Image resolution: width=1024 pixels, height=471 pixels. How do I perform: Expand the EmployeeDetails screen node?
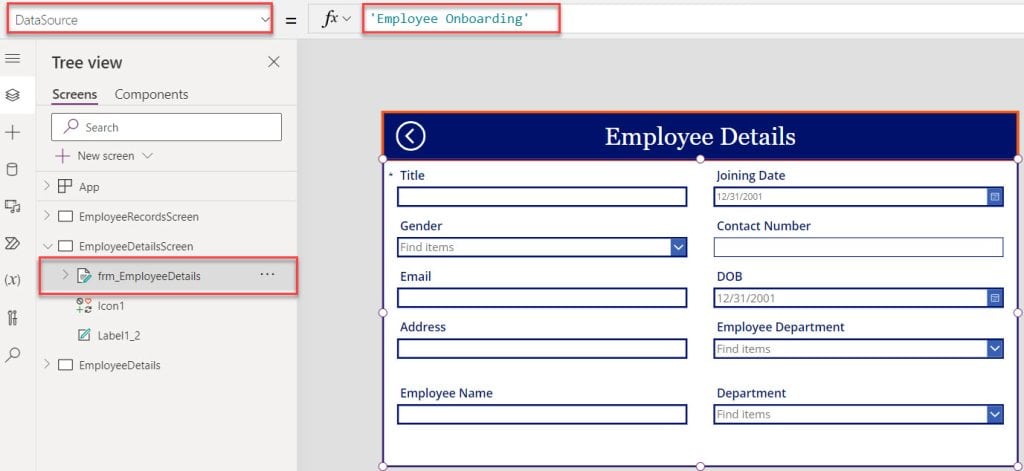point(46,365)
